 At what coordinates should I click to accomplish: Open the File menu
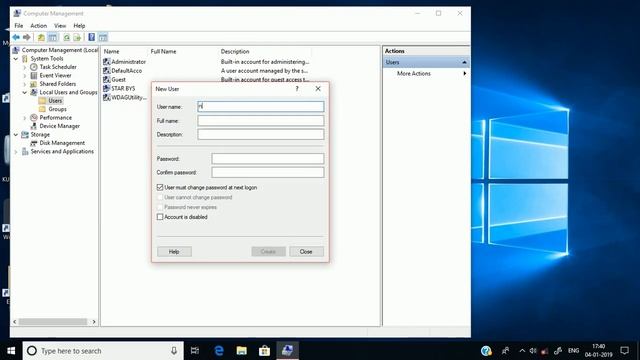pyautogui.click(x=19, y=26)
